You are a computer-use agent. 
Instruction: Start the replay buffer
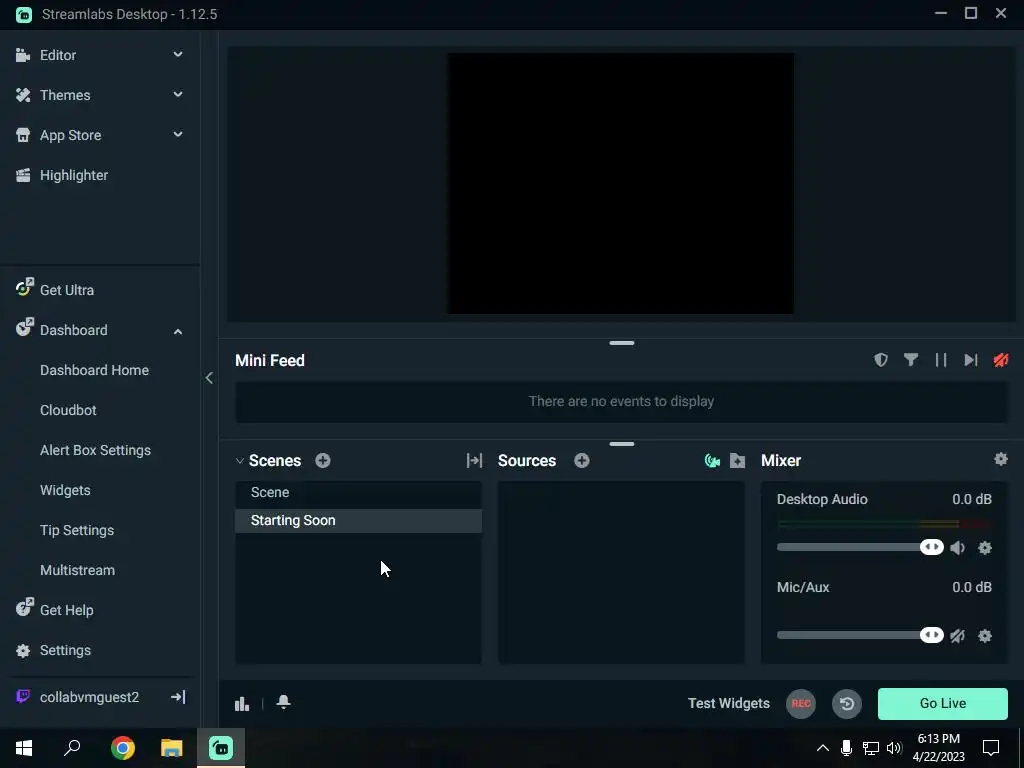click(x=847, y=703)
